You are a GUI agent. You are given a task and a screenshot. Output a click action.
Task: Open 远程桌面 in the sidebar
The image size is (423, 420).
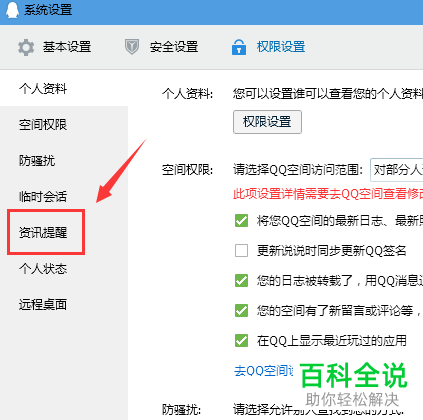pos(43,304)
